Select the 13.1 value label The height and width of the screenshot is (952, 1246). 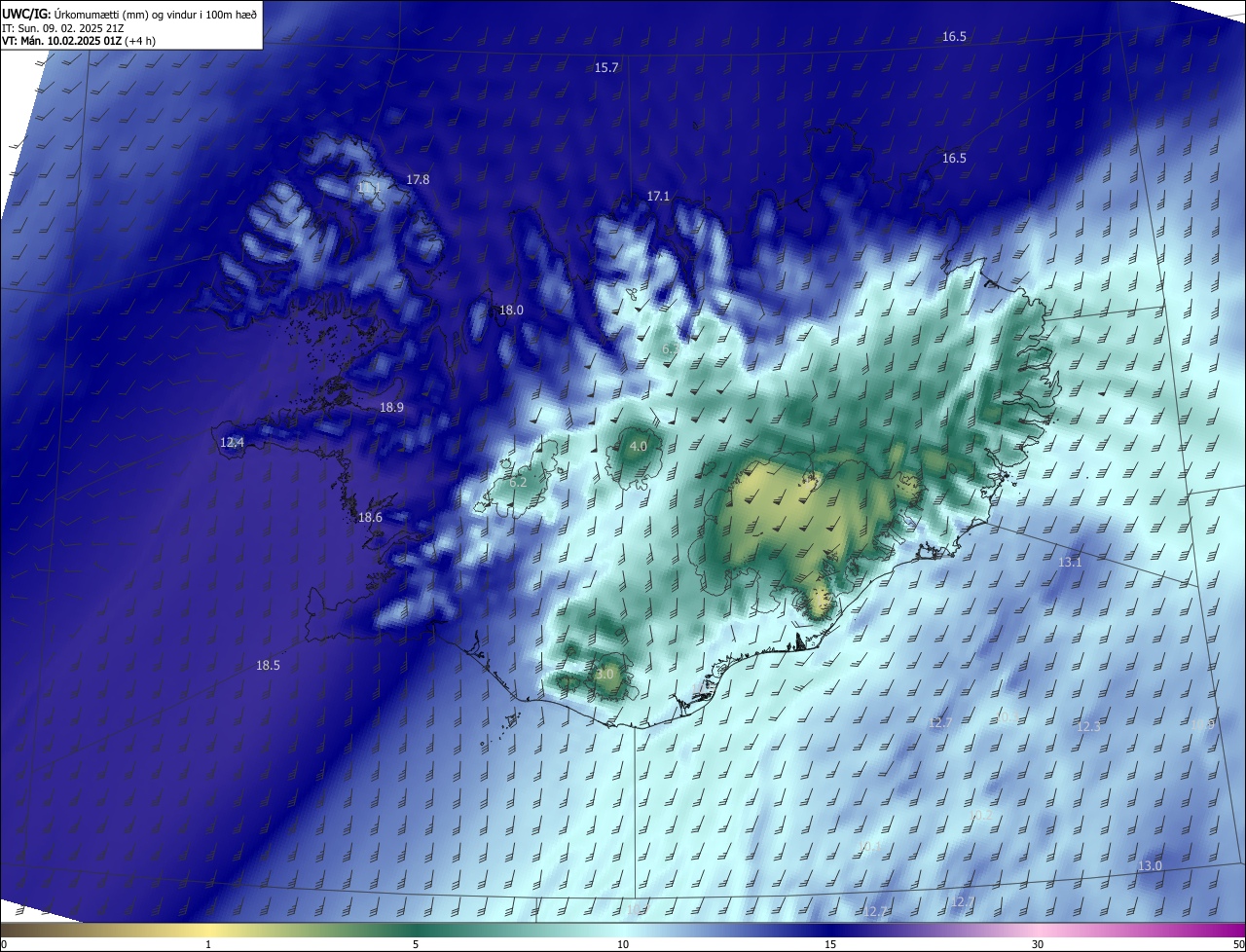(x=1070, y=562)
